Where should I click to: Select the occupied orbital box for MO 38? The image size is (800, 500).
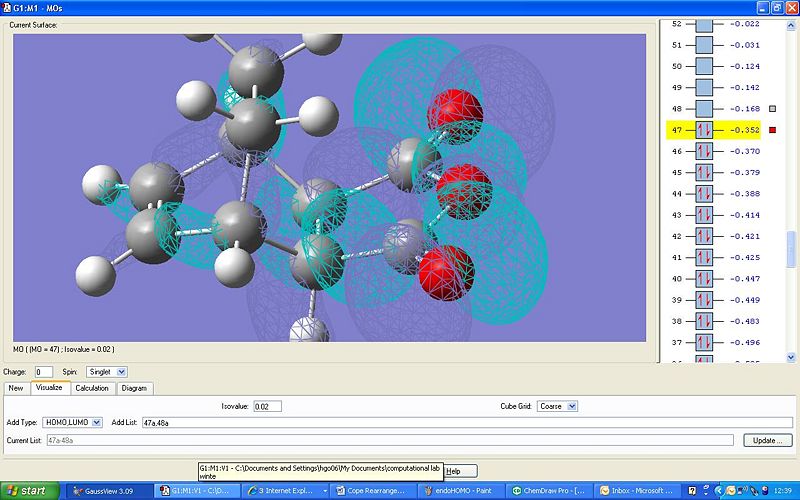(704, 321)
